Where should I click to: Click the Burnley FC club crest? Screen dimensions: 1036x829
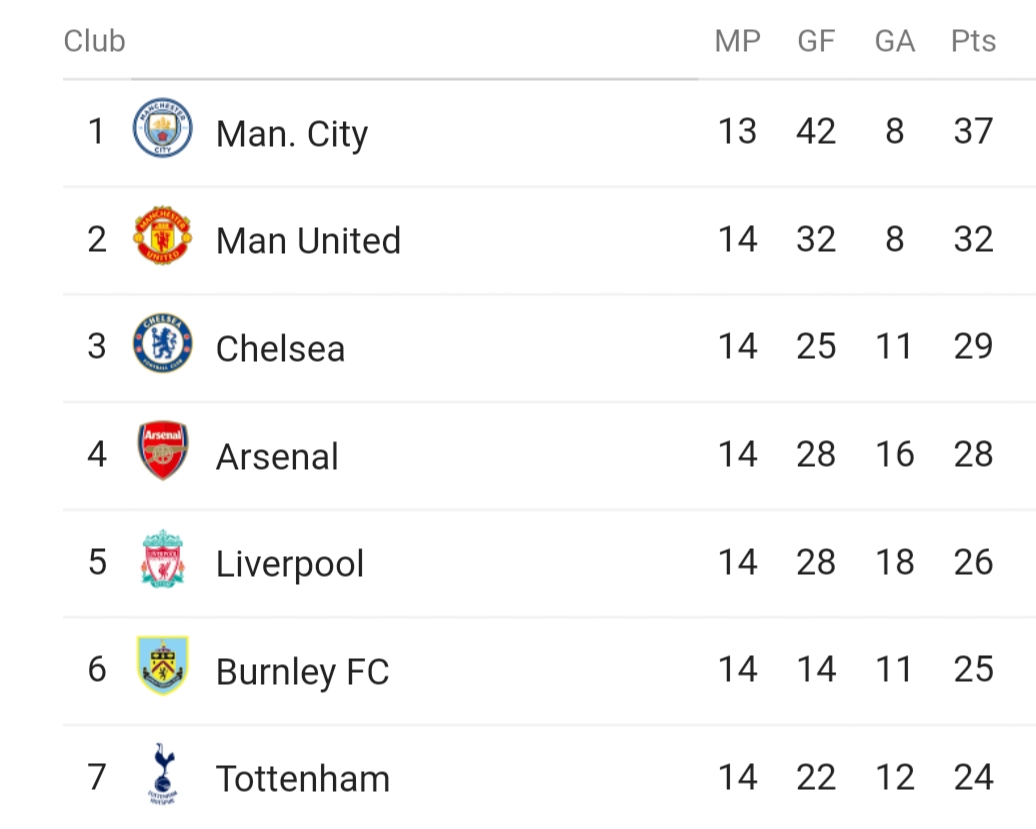[162, 666]
